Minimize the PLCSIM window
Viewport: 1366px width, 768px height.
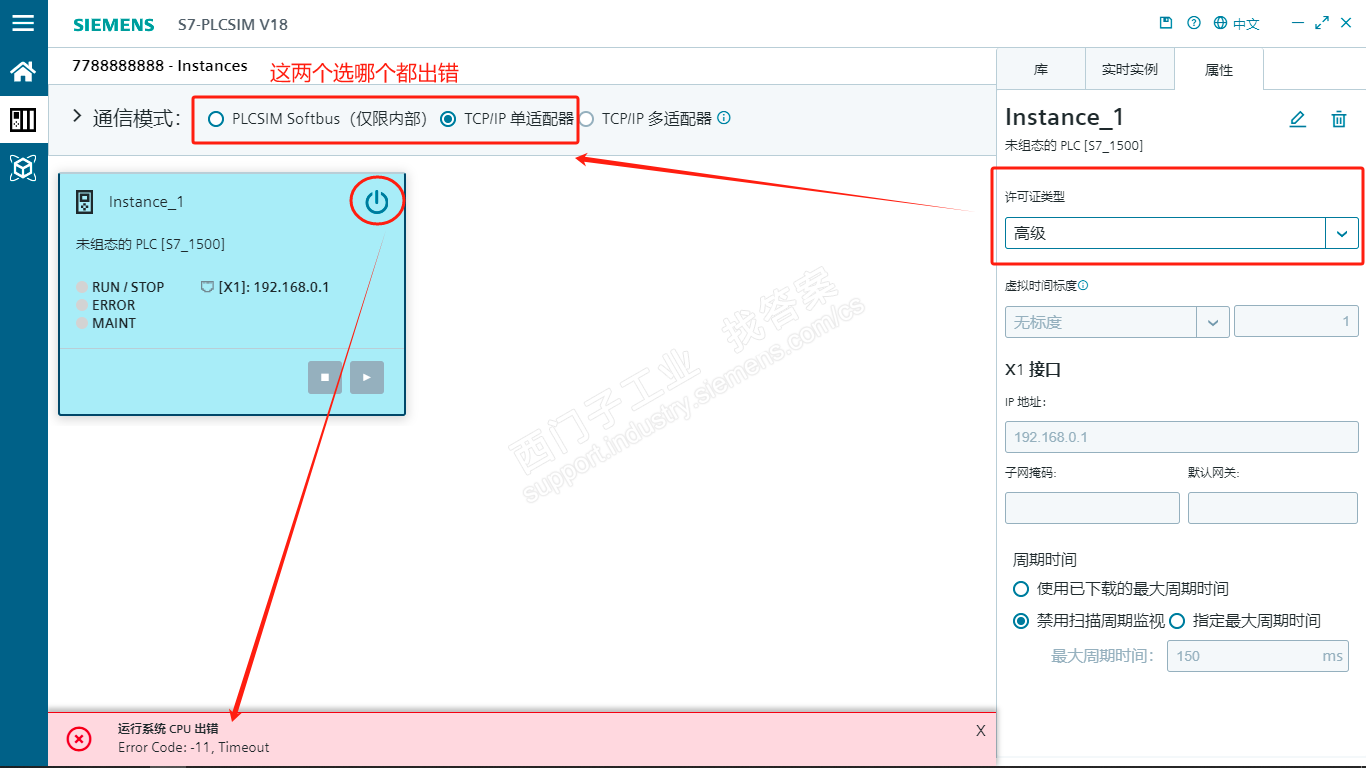click(1298, 23)
